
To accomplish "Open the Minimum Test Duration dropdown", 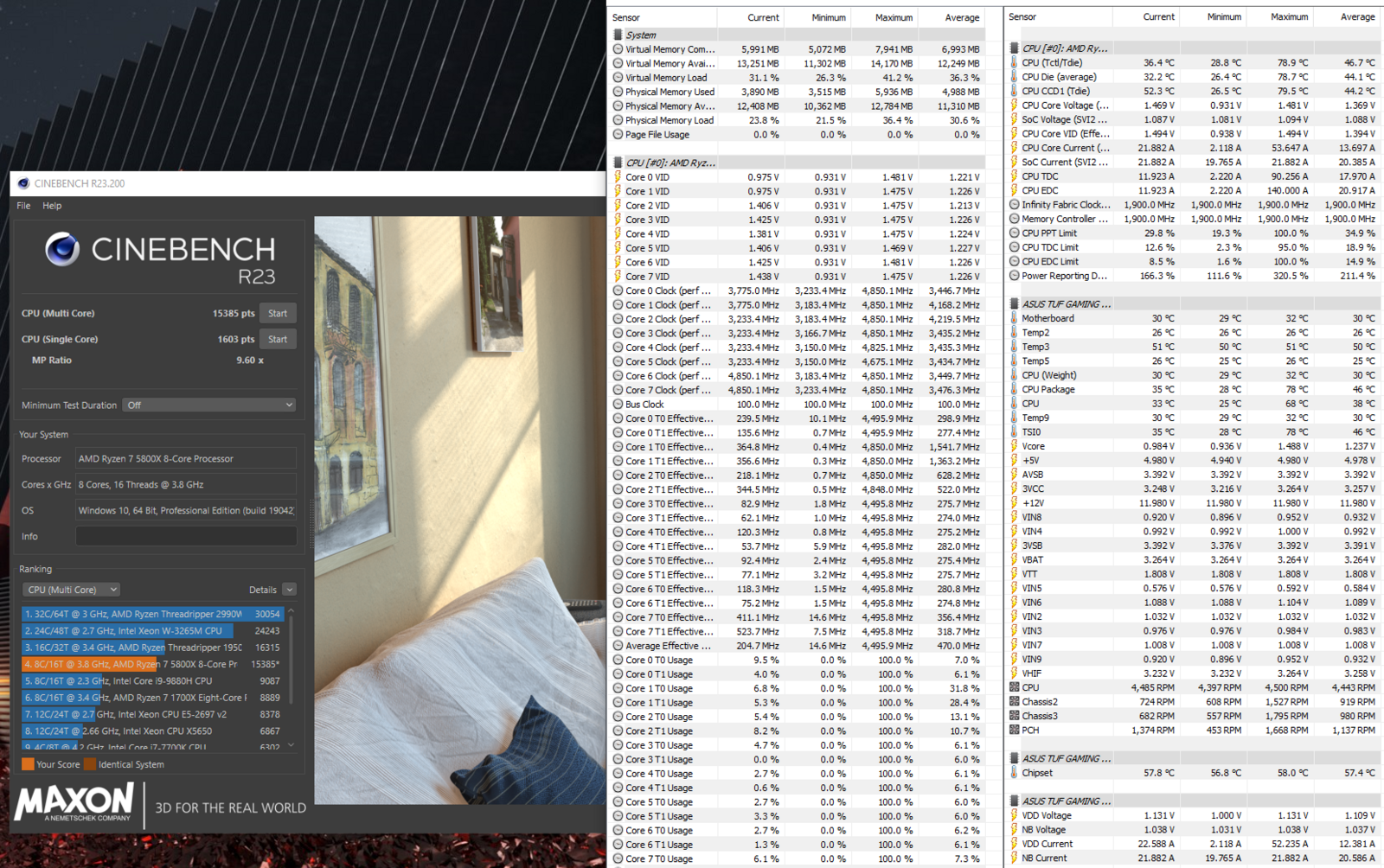I will pyautogui.click(x=209, y=405).
